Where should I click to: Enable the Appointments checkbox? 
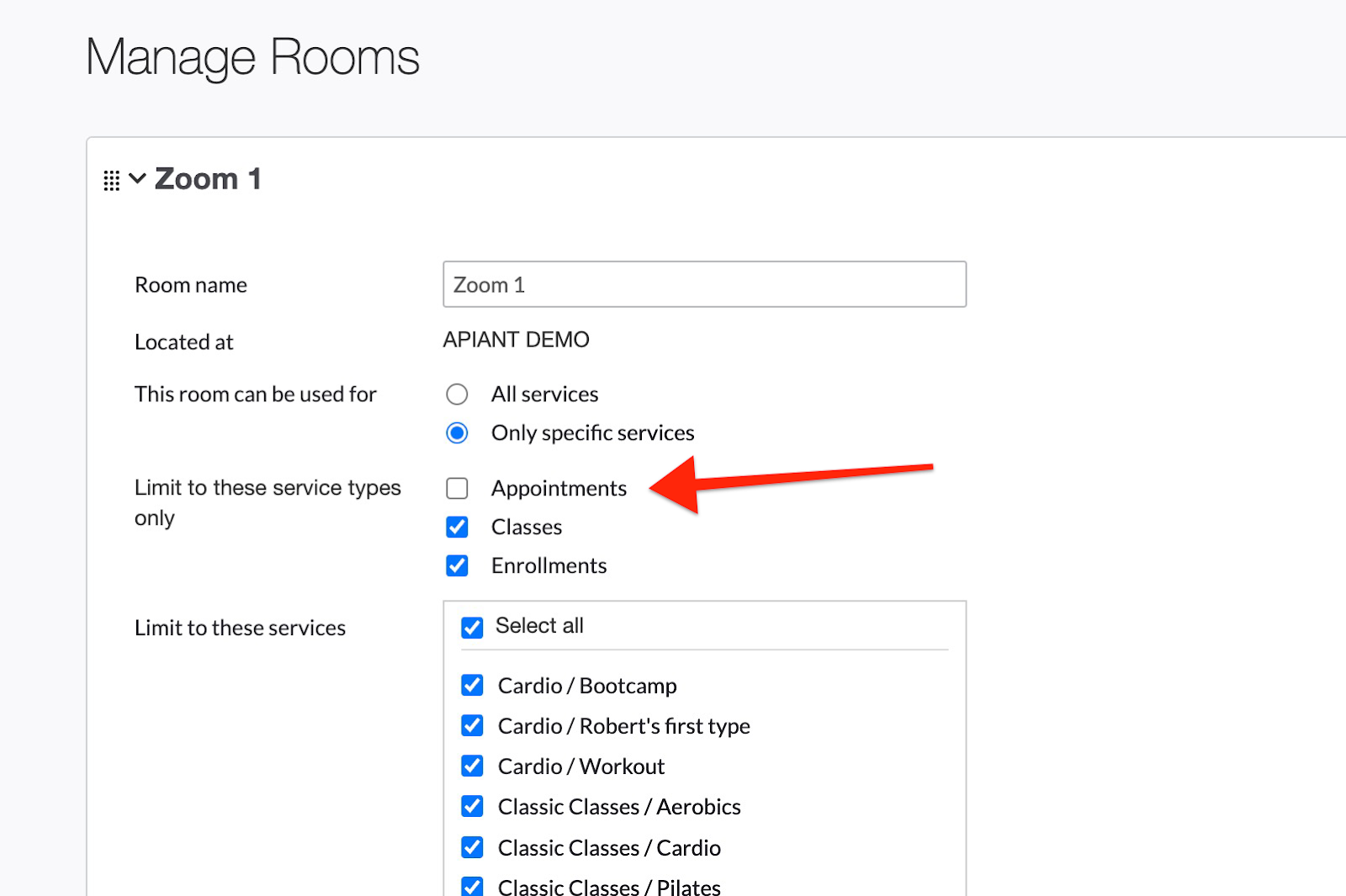coord(457,489)
